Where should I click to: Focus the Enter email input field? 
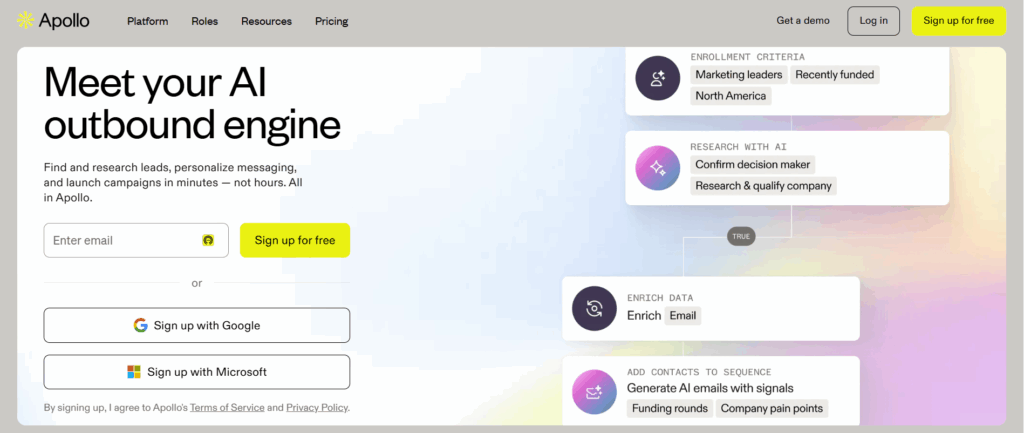pos(136,240)
